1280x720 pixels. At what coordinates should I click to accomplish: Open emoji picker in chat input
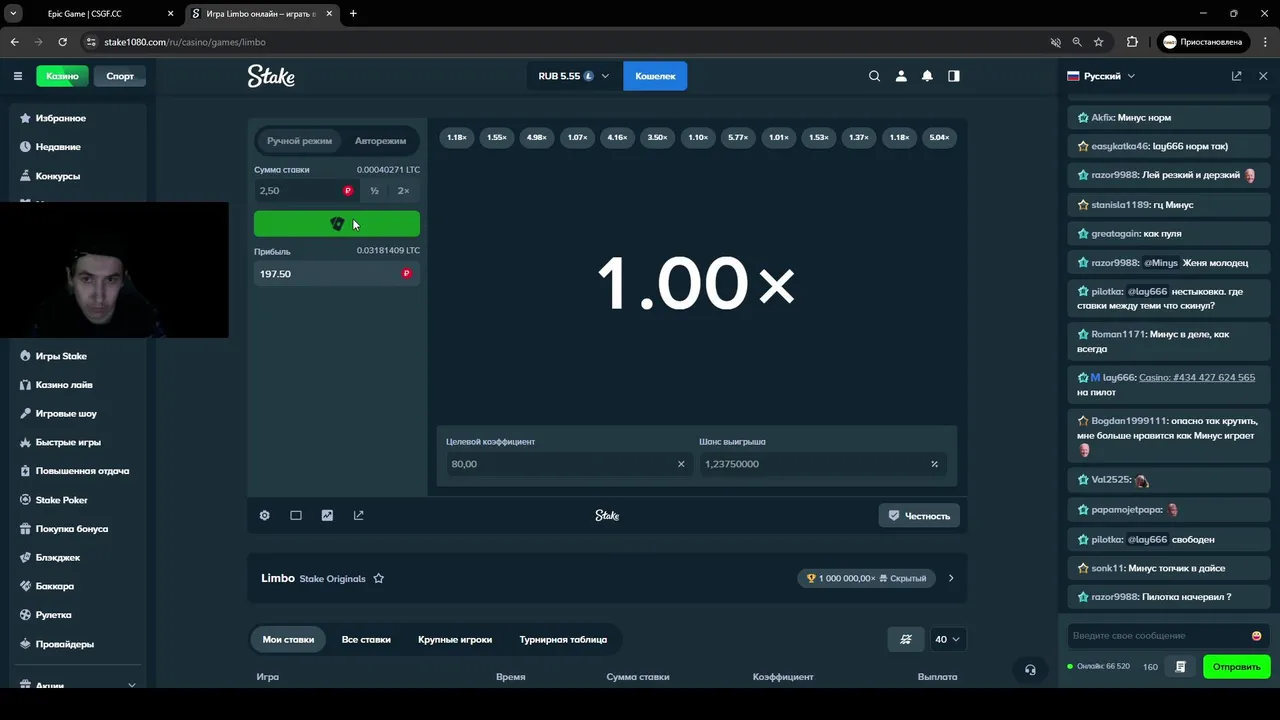pyautogui.click(x=1257, y=636)
